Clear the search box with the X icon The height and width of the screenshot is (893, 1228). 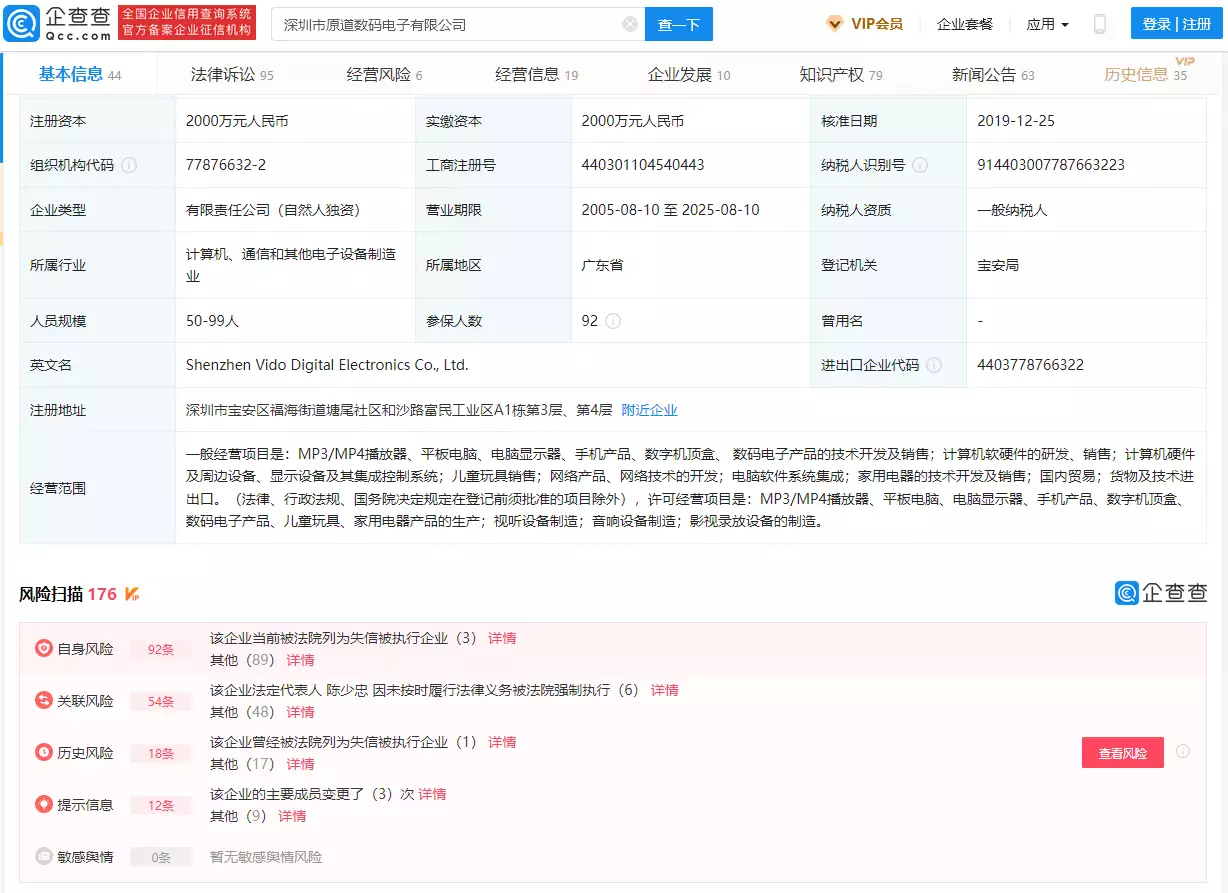pyautogui.click(x=630, y=24)
